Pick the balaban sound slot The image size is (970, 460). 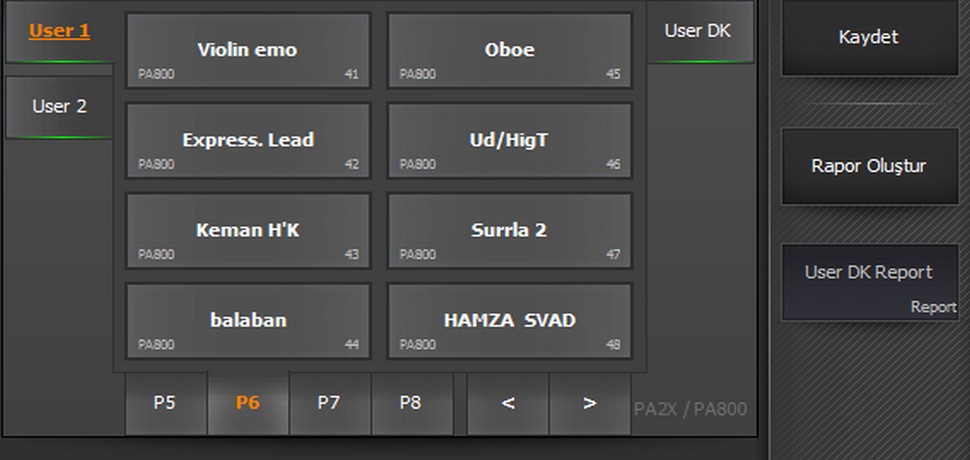[247, 320]
